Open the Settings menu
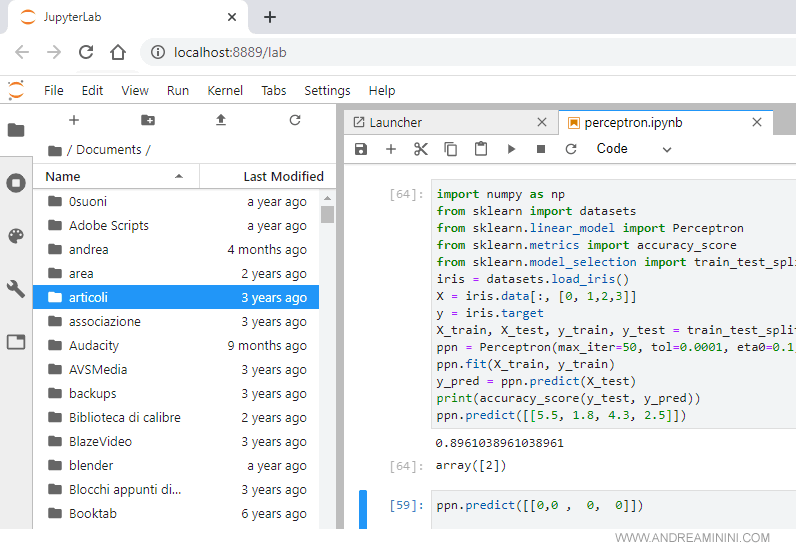The height and width of the screenshot is (556, 796). tap(327, 90)
